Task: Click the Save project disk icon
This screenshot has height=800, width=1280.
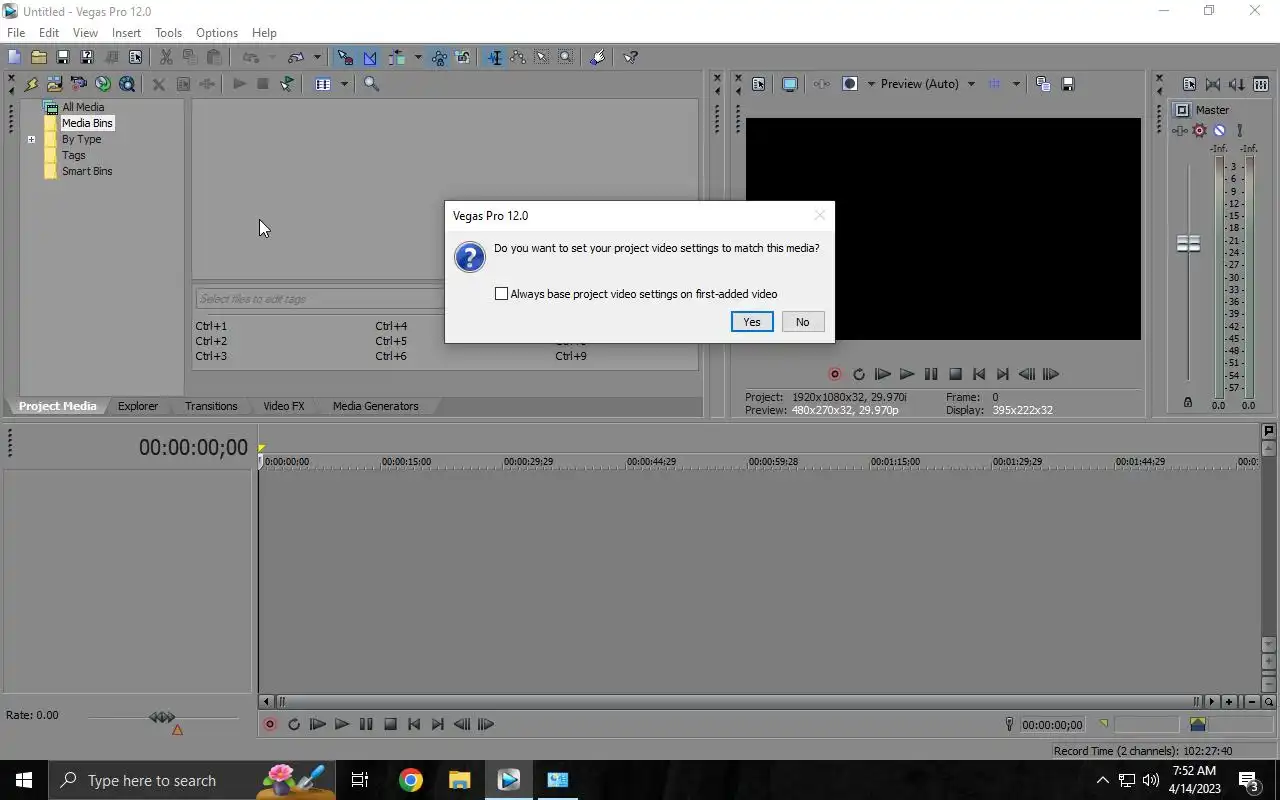Action: coord(62,57)
